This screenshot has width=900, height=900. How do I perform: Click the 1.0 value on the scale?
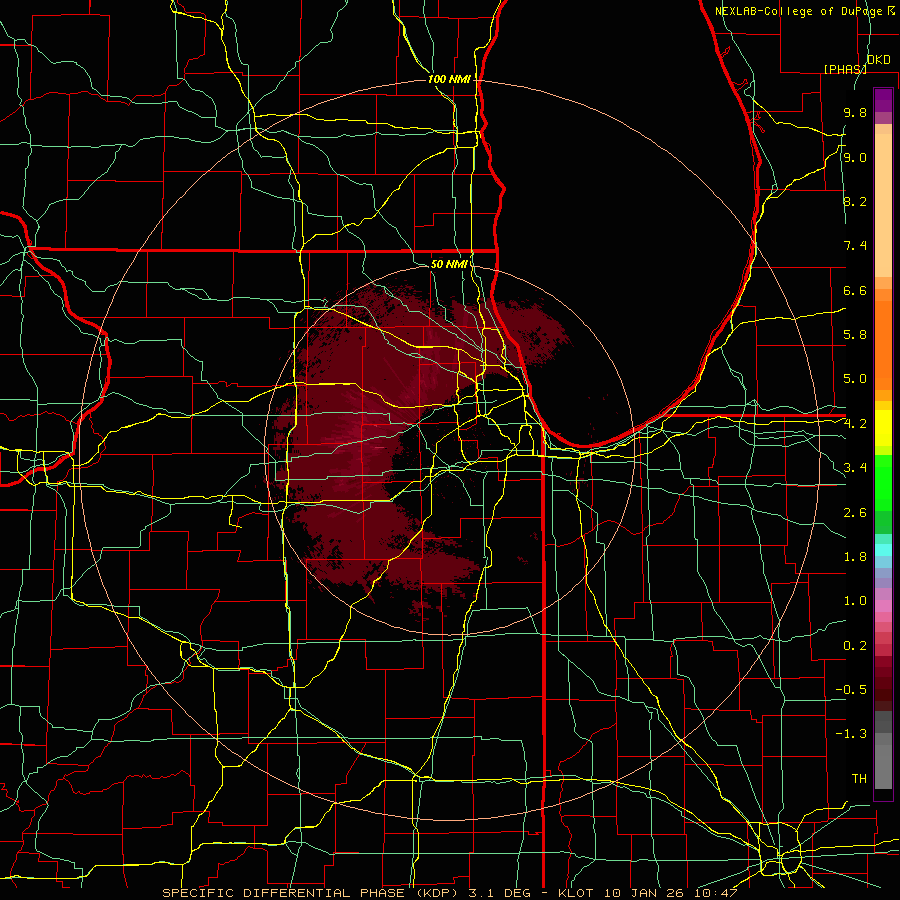pyautogui.click(x=855, y=601)
